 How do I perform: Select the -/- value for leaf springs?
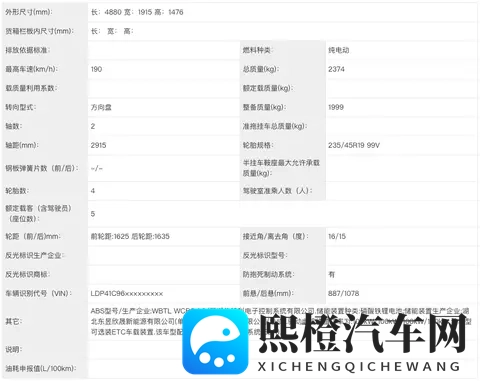97,168
